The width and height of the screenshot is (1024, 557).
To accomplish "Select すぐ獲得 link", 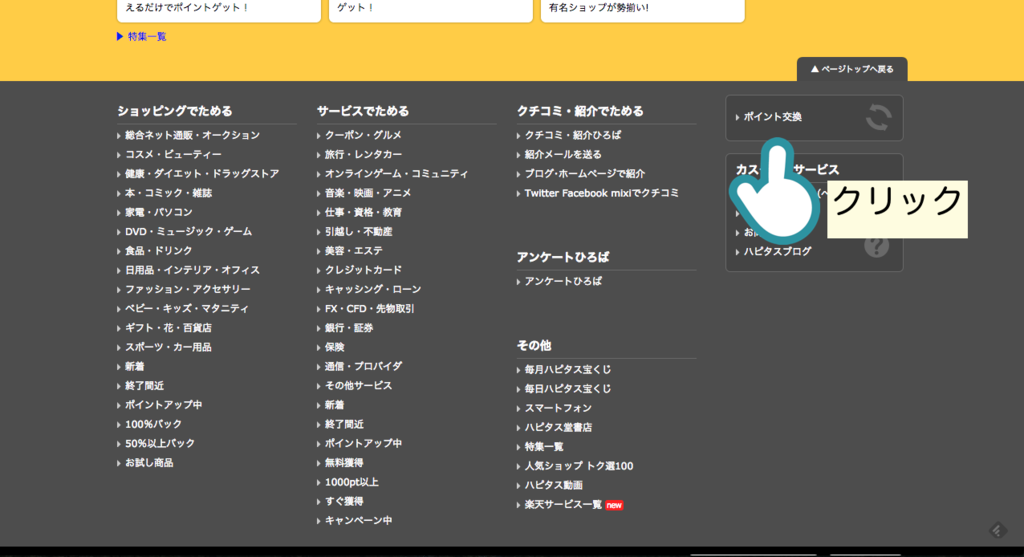I will [344, 501].
